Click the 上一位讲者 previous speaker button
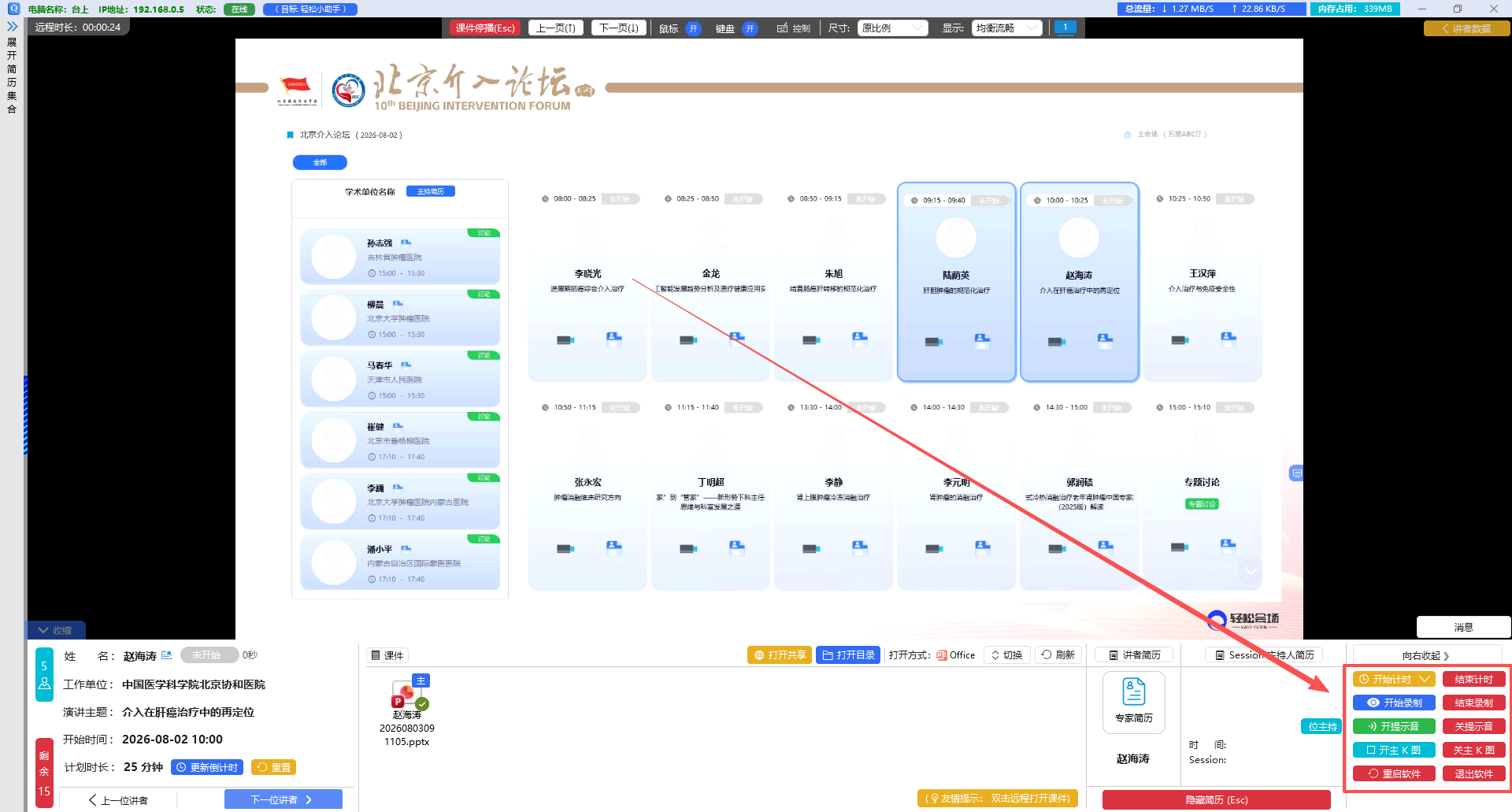This screenshot has height=812, width=1512. pyautogui.click(x=118, y=799)
